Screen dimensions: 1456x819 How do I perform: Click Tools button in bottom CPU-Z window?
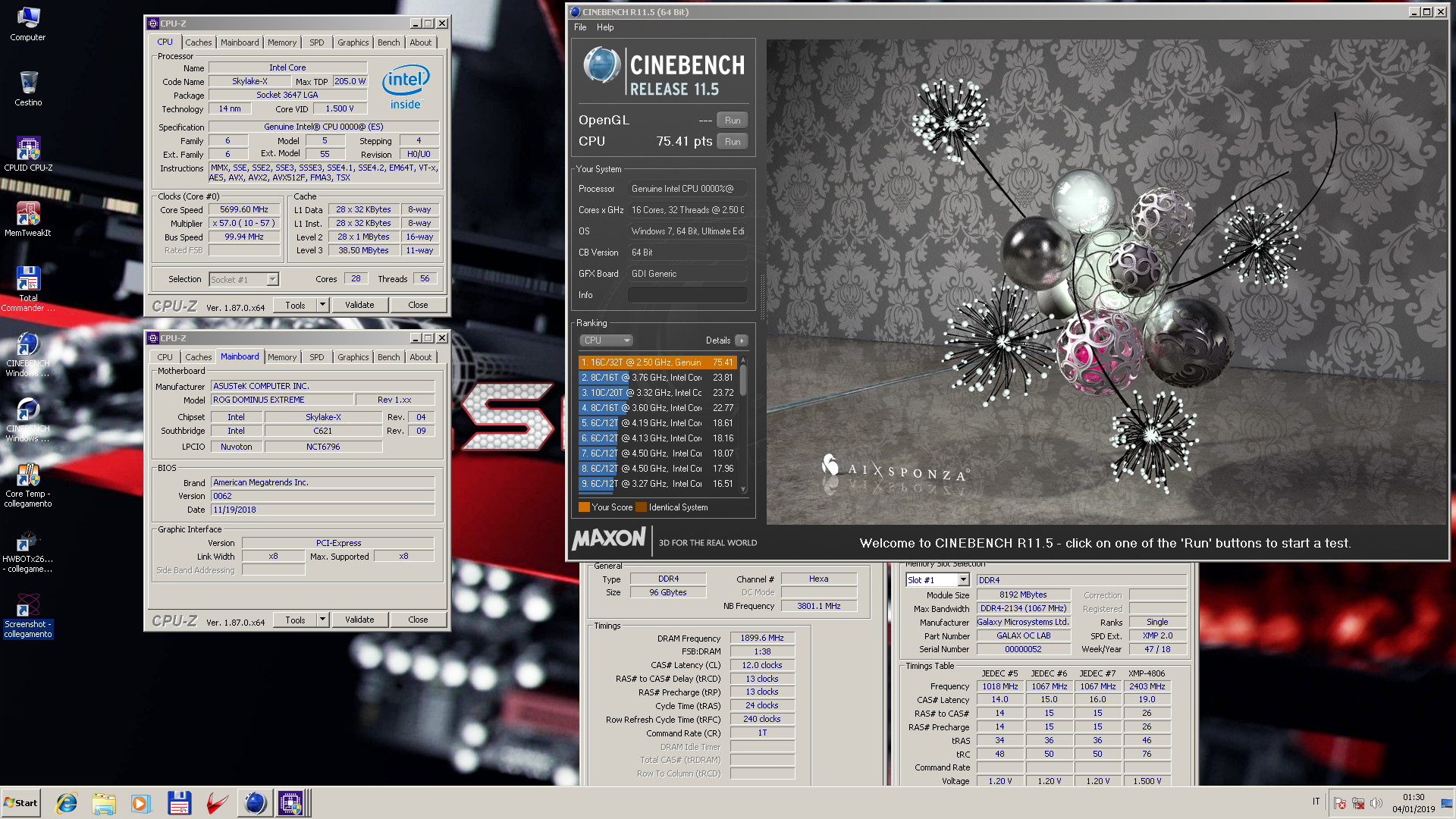295,620
